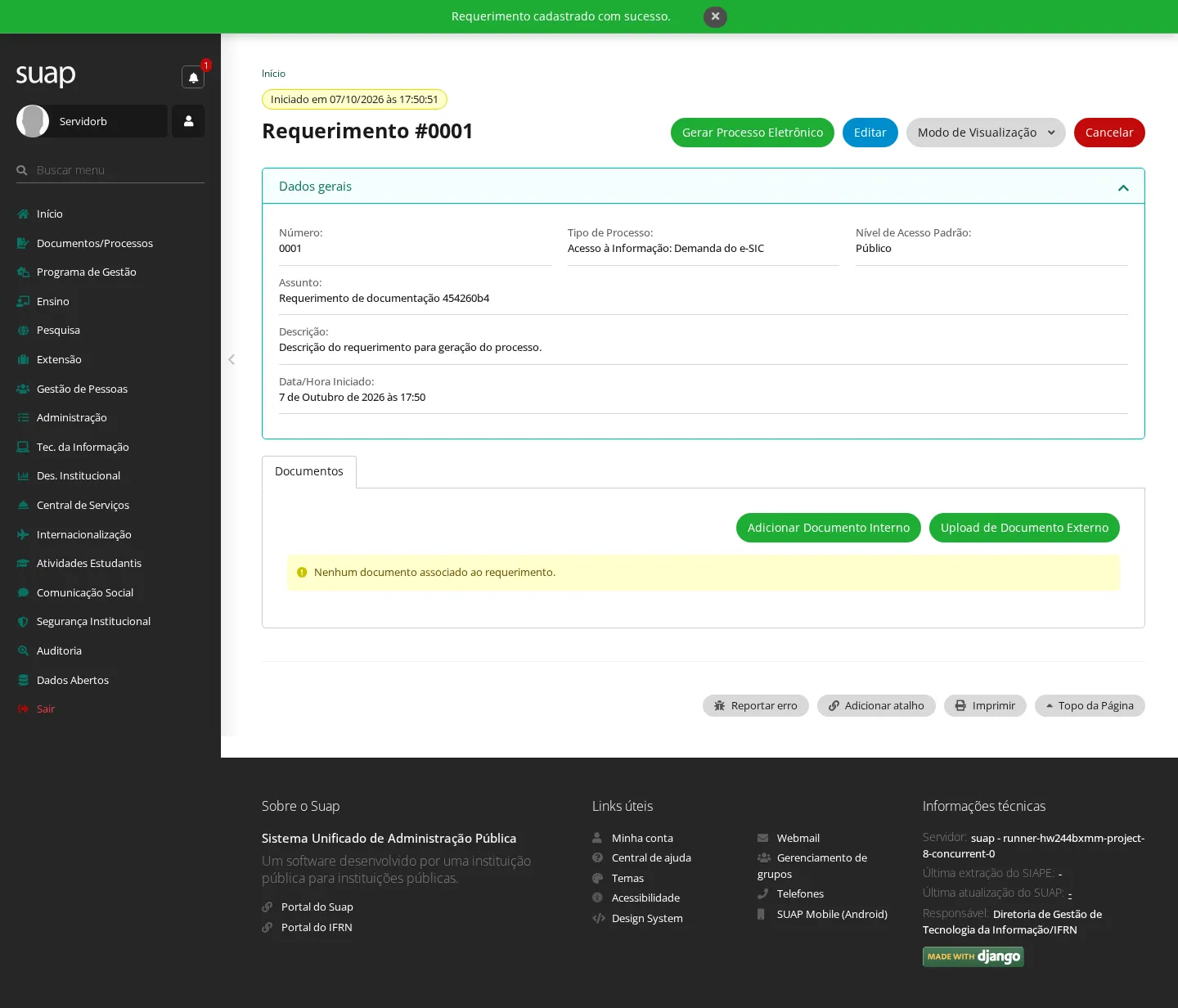Open the Gestão de Pessoas menu
This screenshot has height=1008, width=1178.
coord(82,389)
